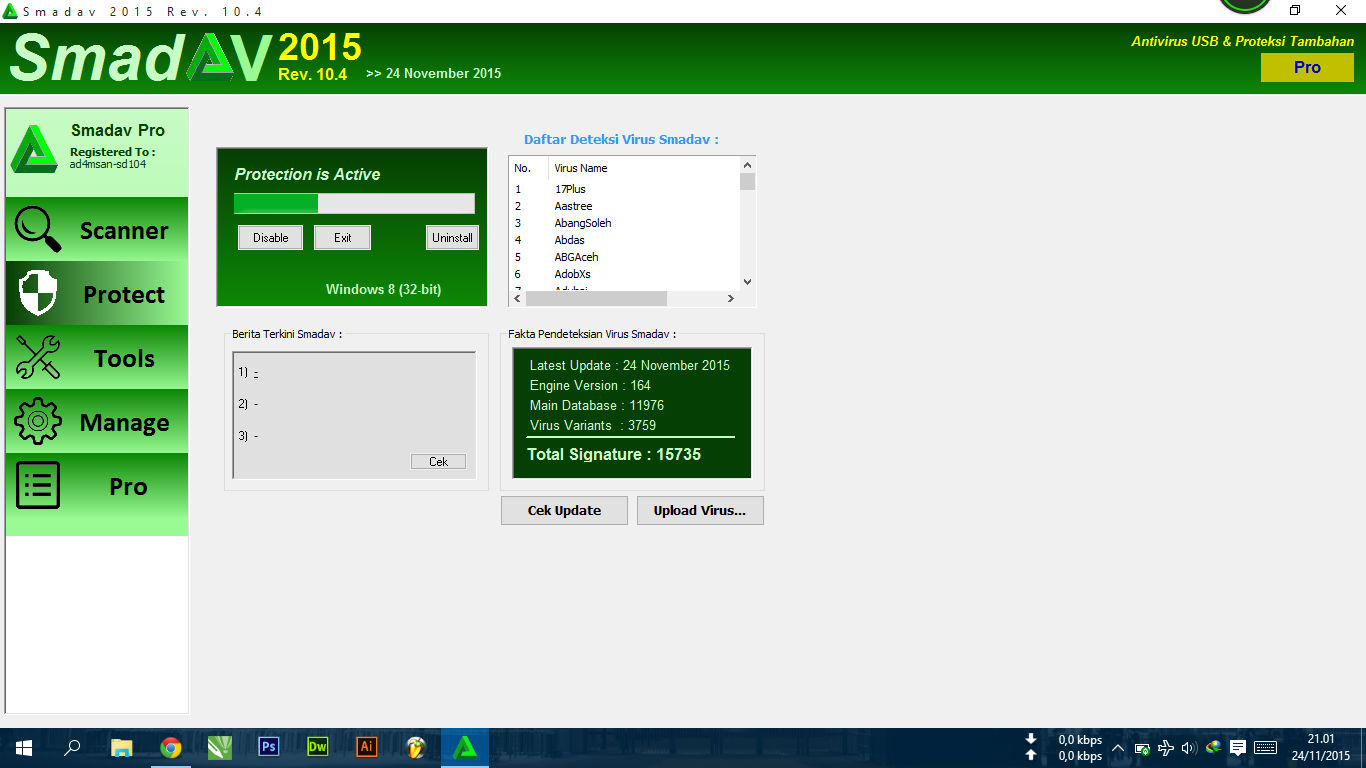Viewport: 1366px width, 768px height.
Task: Click the shield Protect icon
Action: 38,293
